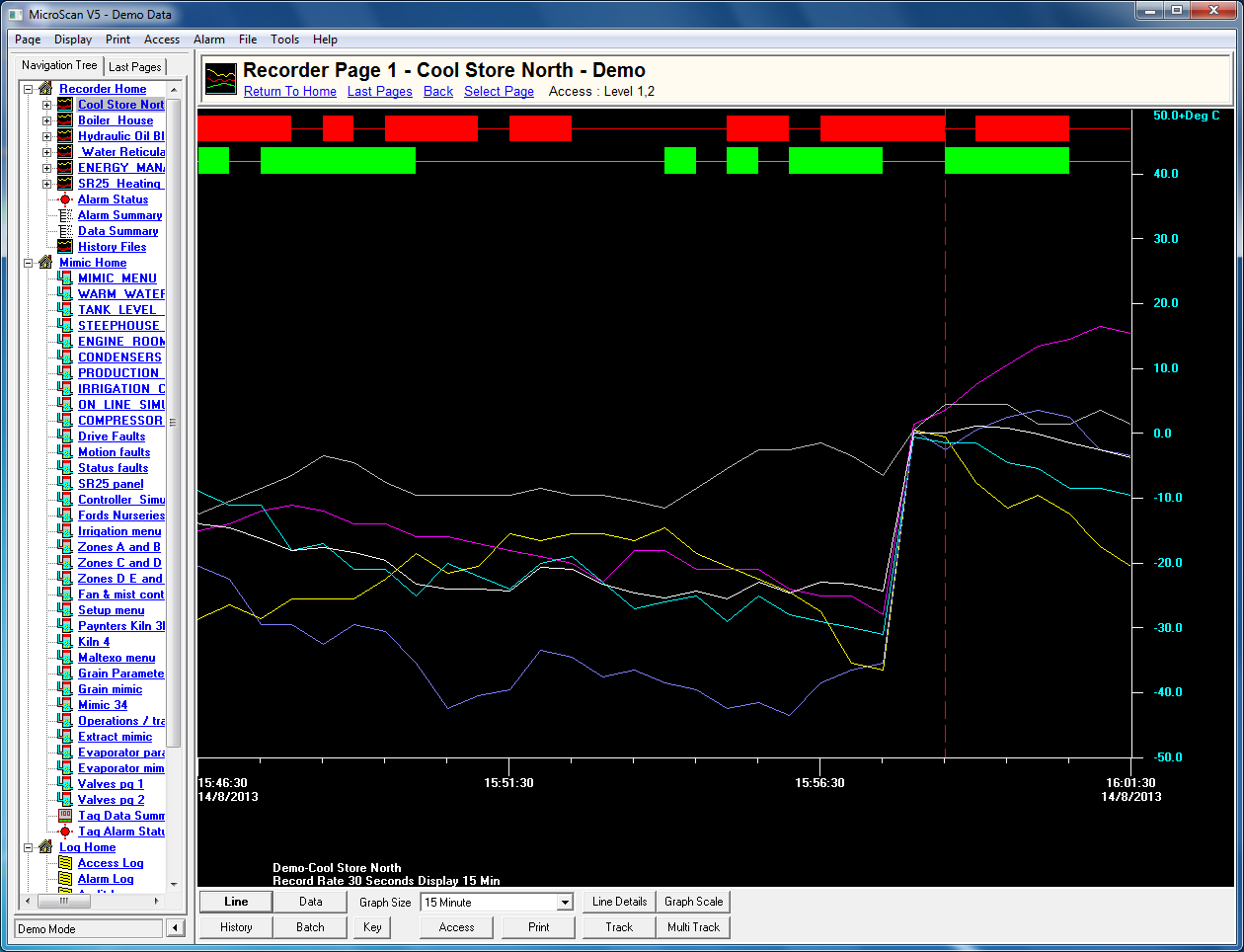Click the Demo Mode left arrow button
1244x952 pixels.
[175, 927]
